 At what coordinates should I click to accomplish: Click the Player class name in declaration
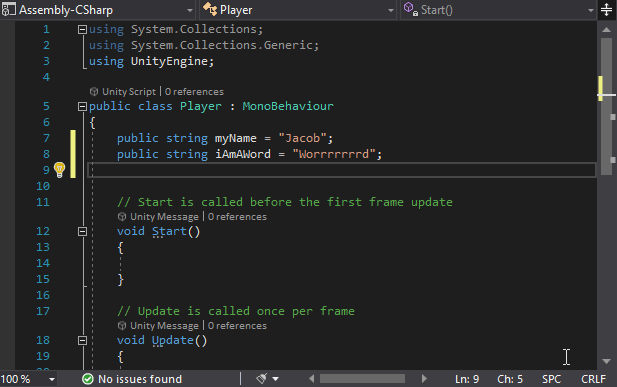point(201,106)
